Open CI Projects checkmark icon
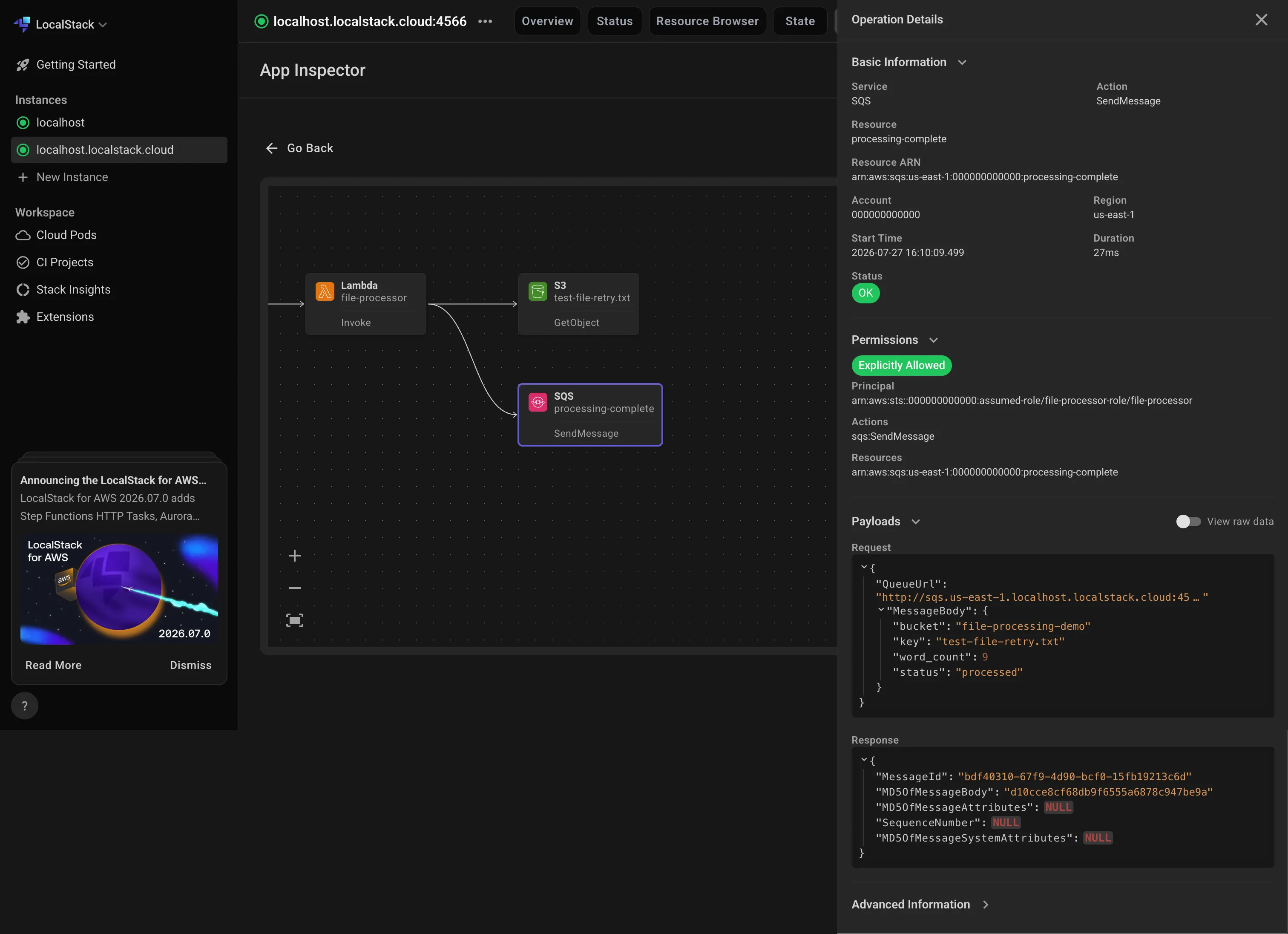 click(23, 262)
